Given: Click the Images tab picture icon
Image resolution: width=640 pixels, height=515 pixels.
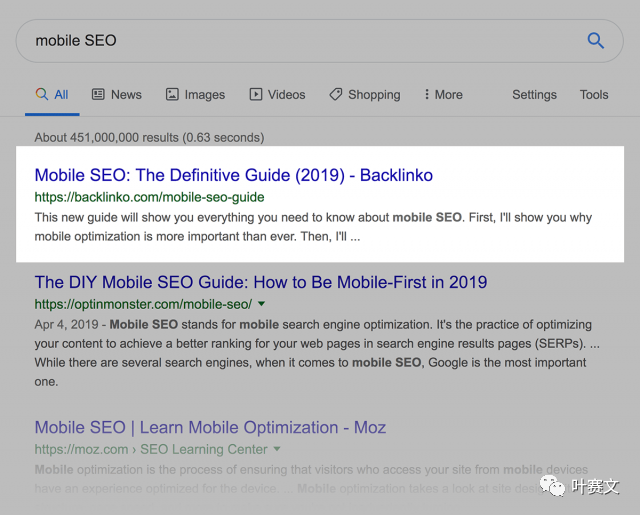Looking at the screenshot, I should pos(172,94).
